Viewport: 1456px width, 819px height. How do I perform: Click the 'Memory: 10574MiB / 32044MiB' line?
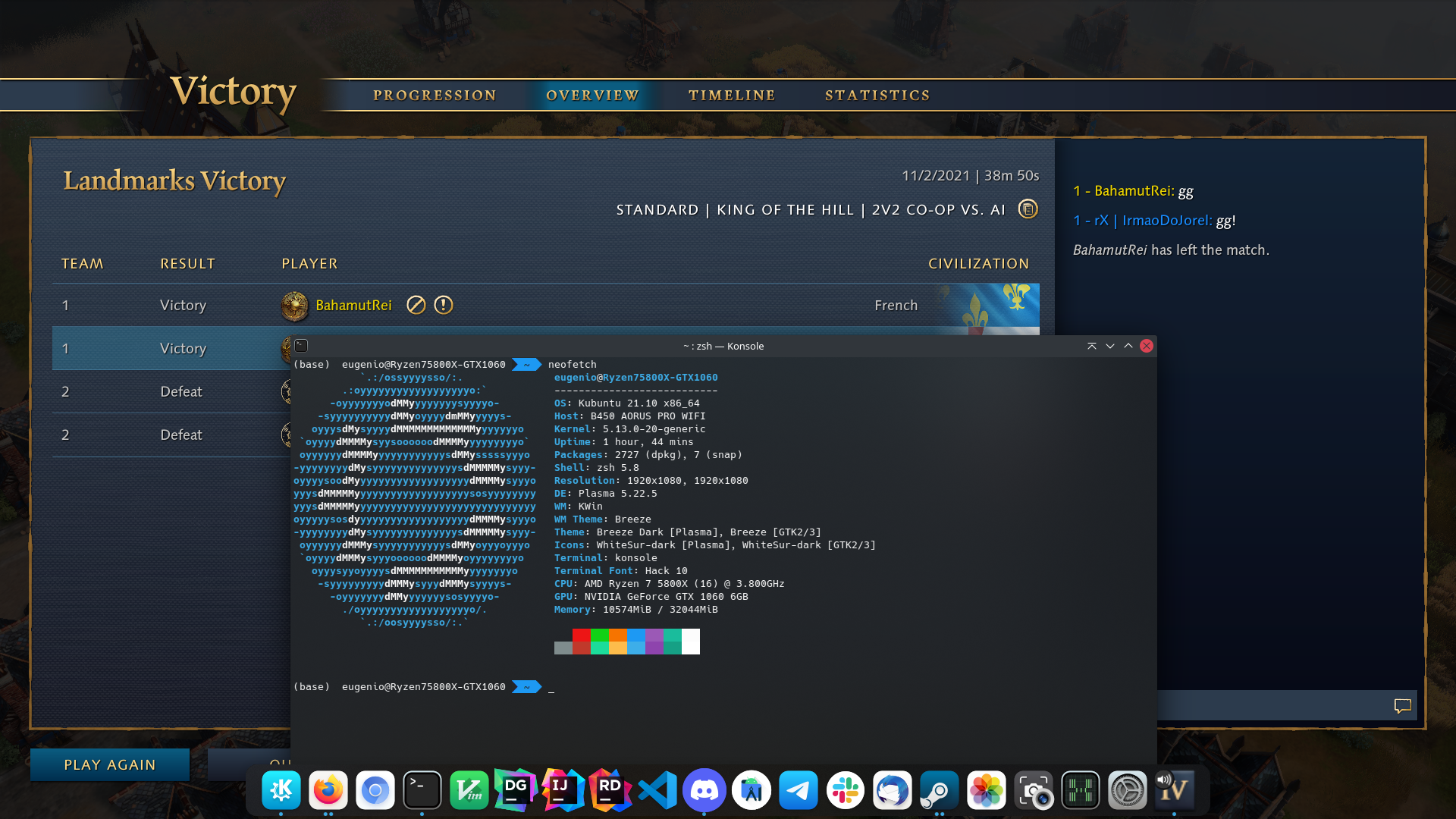635,610
